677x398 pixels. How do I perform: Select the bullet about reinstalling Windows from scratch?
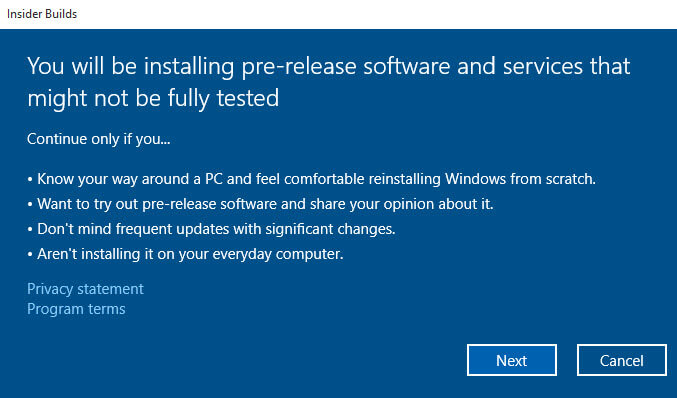click(x=311, y=179)
